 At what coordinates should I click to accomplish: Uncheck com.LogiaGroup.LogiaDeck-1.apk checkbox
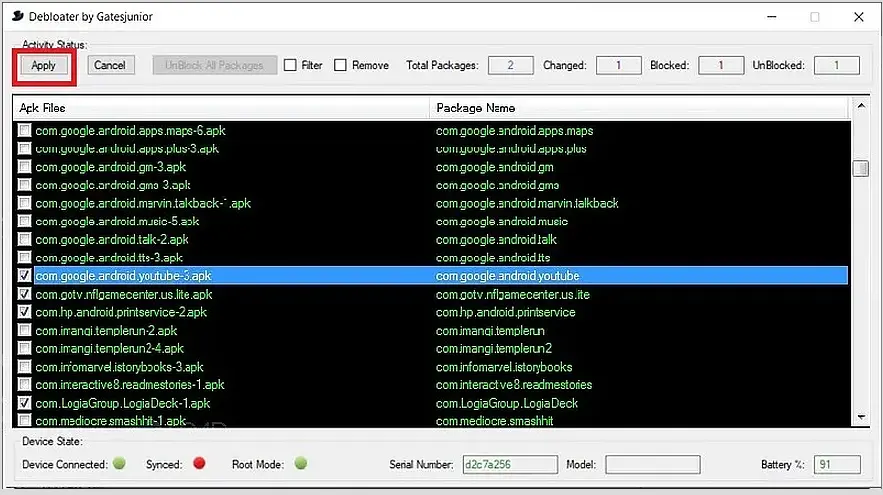[24, 403]
